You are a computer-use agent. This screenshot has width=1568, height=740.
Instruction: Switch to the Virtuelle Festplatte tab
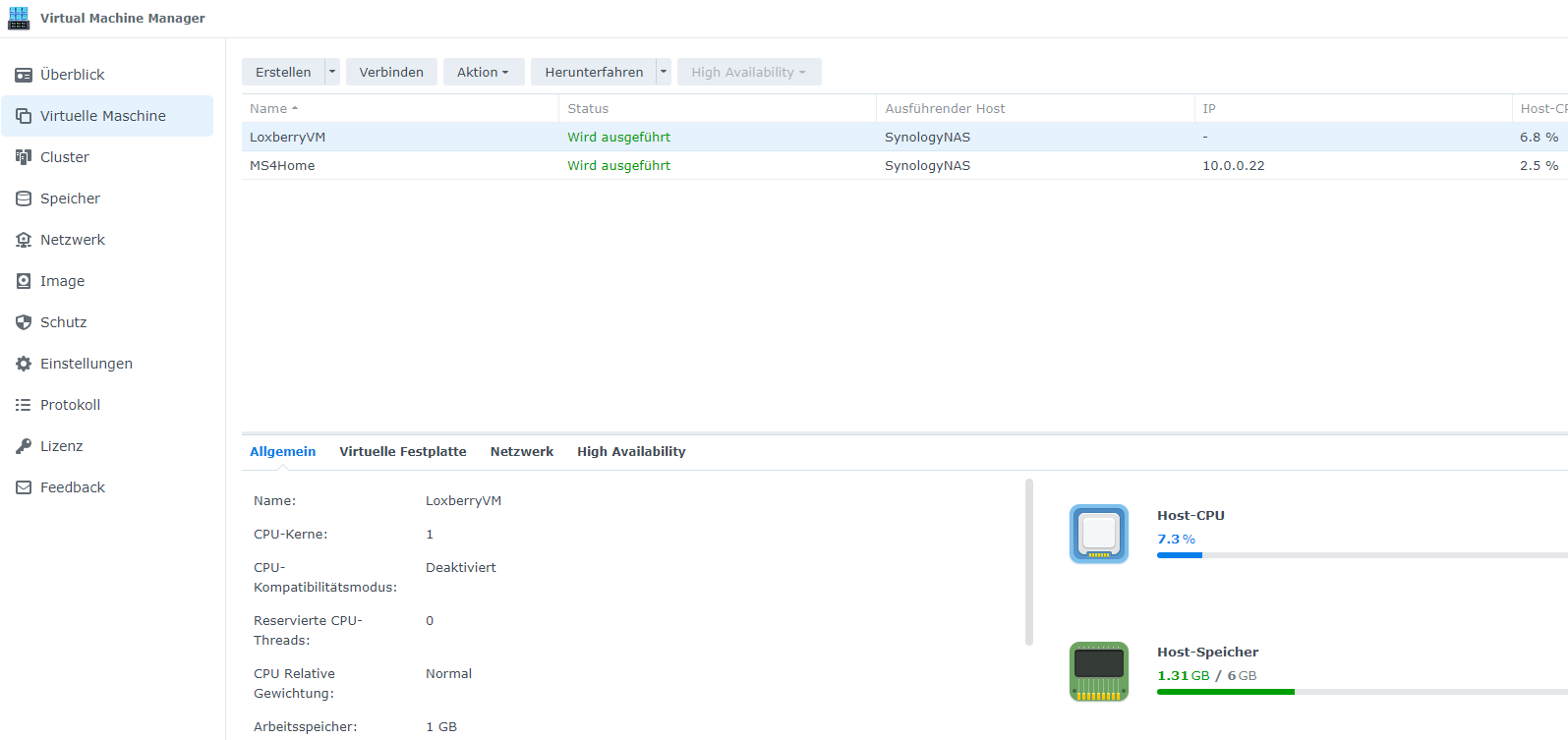tap(403, 452)
